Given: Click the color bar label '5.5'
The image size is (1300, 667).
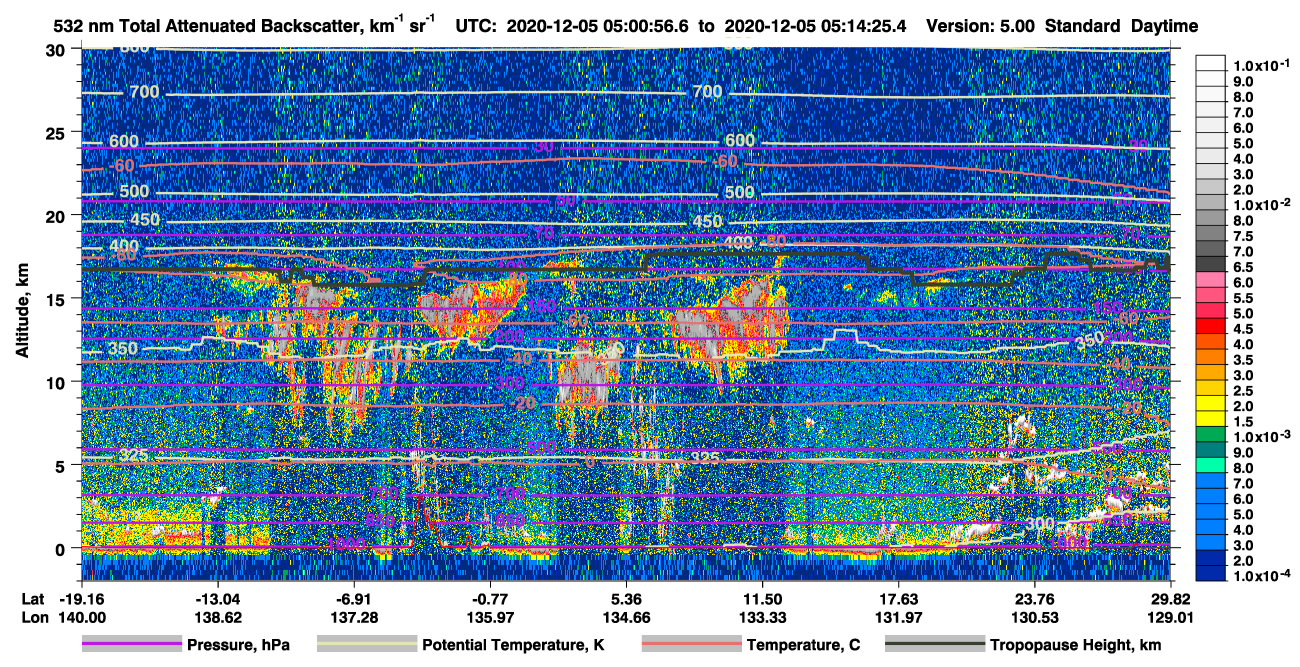Looking at the screenshot, I should [1243, 298].
